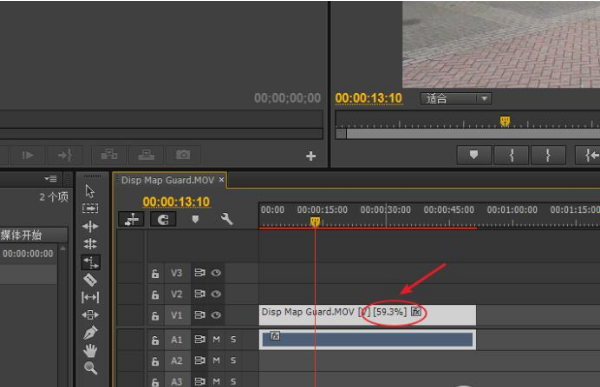The width and height of the screenshot is (600, 387).
Task: Select the Pen tool
Action: click(90, 332)
